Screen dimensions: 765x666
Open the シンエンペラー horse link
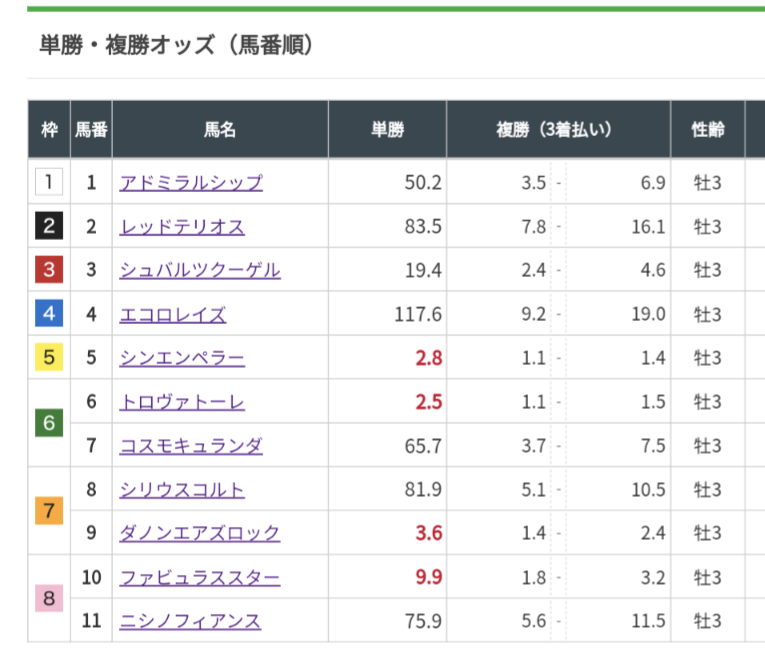[182, 358]
